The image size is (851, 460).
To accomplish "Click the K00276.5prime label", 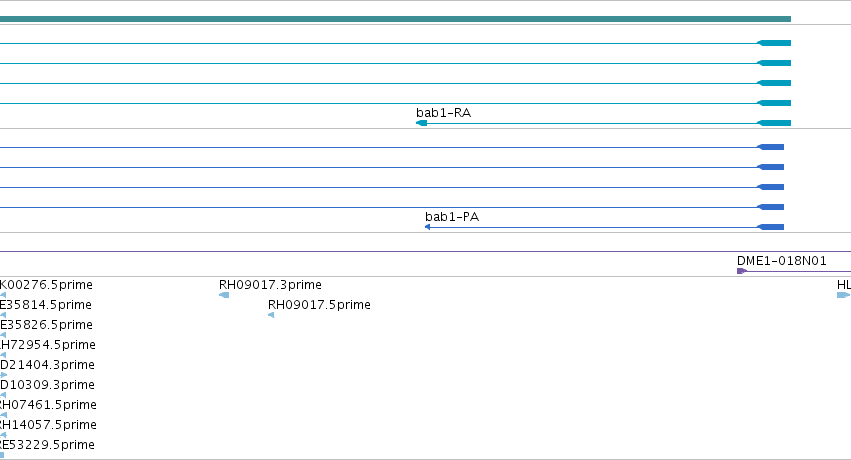I will point(46,285).
